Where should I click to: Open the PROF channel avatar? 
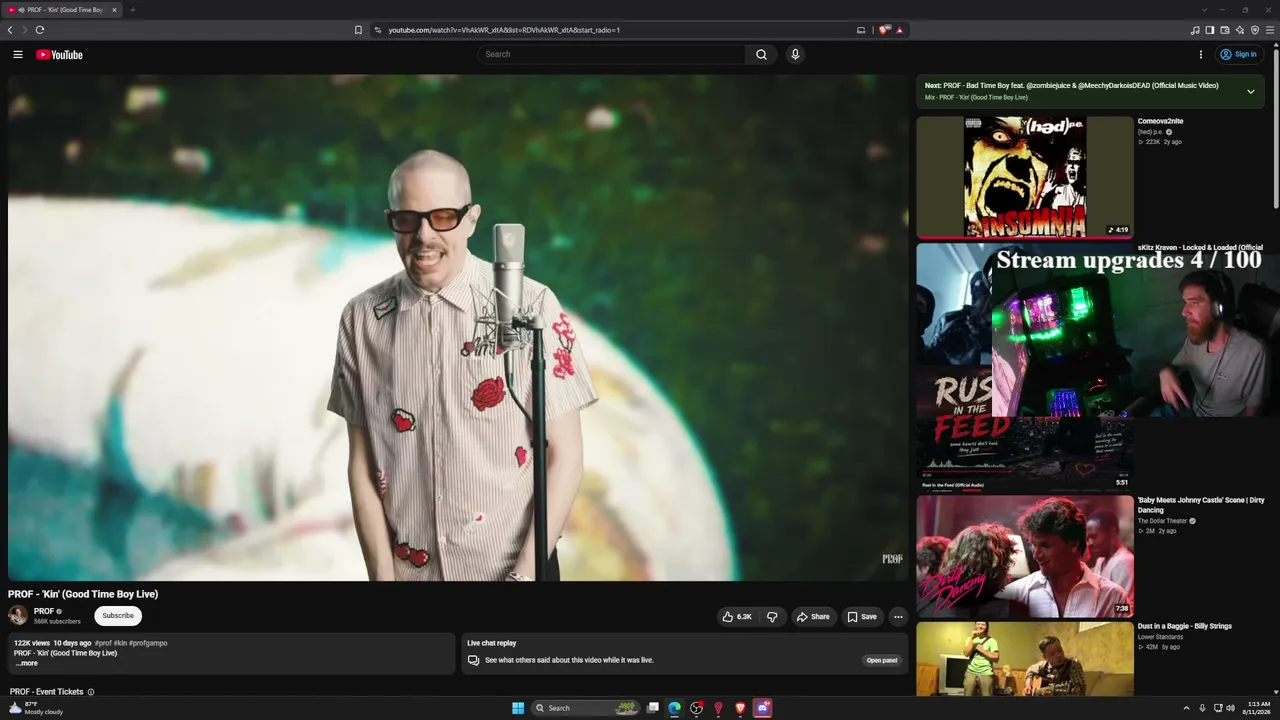pyautogui.click(x=18, y=616)
